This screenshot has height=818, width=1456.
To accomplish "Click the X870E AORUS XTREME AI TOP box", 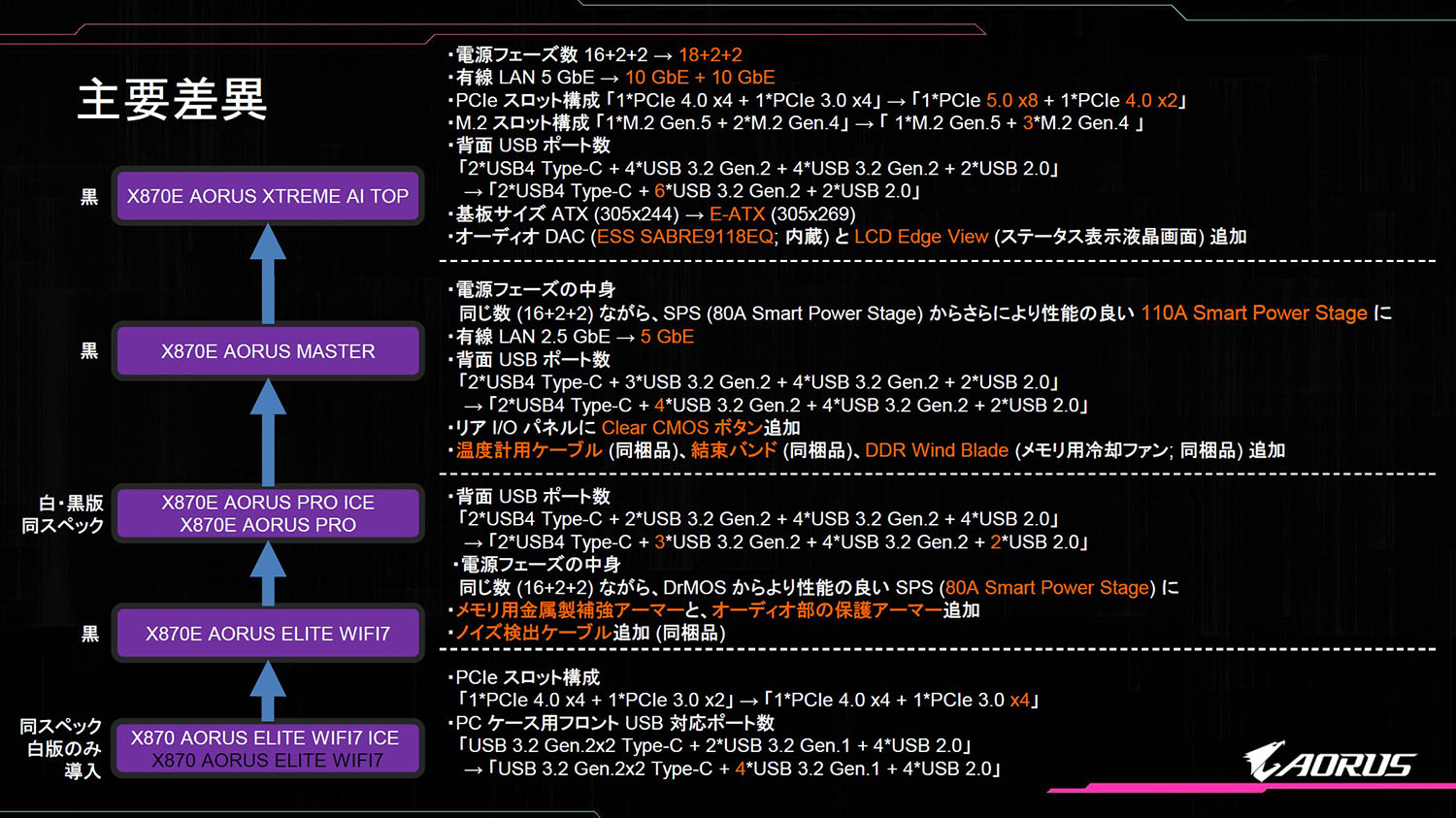I will point(268,196).
